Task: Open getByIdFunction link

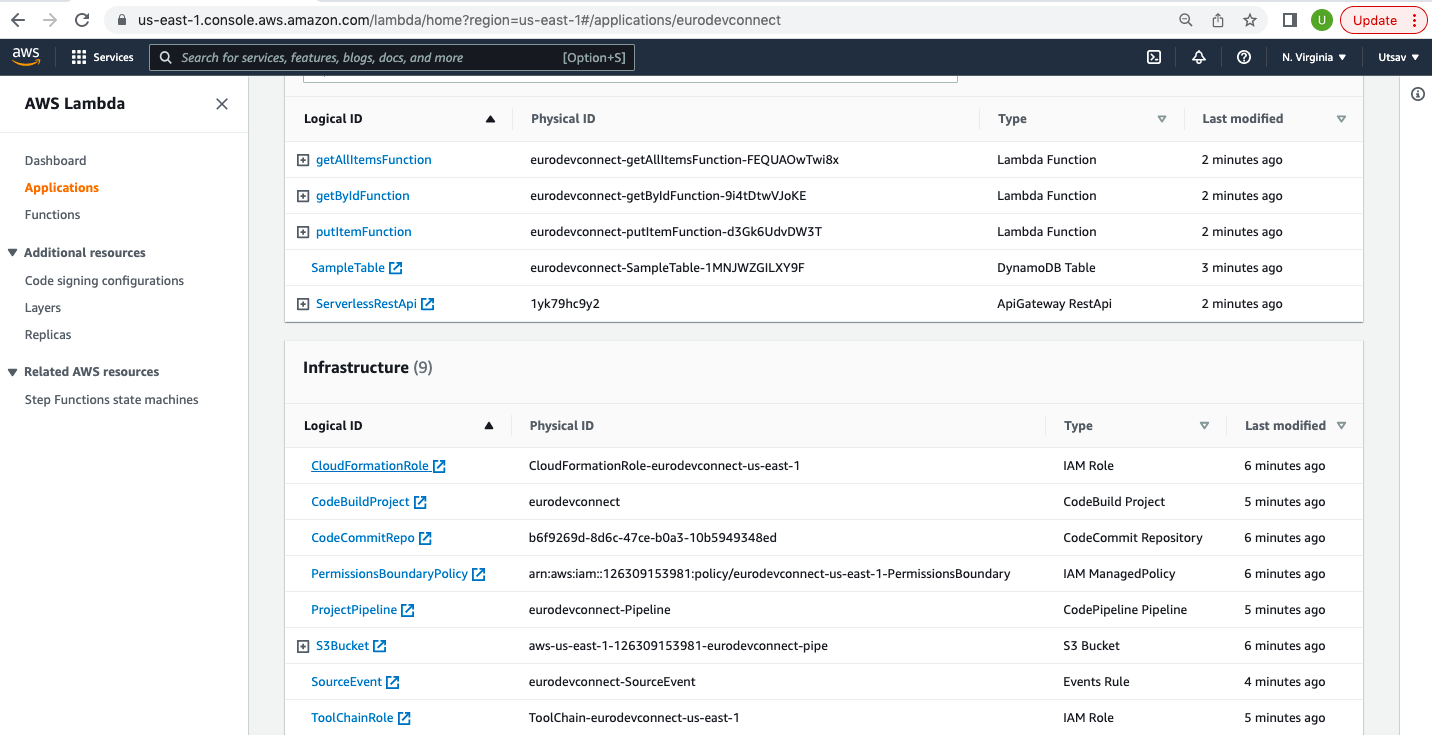Action: [x=363, y=196]
